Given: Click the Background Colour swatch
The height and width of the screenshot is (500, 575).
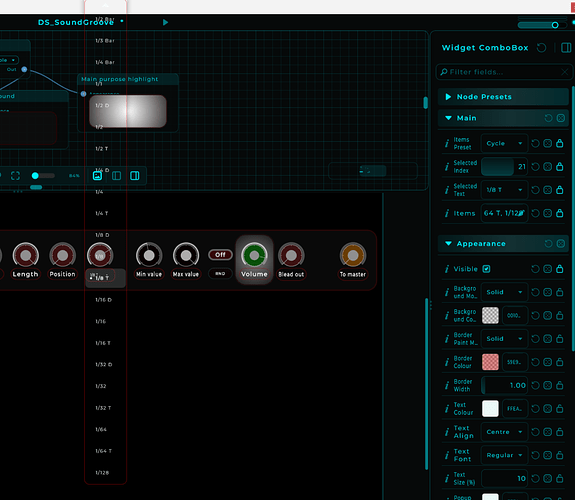Looking at the screenshot, I should (490, 315).
